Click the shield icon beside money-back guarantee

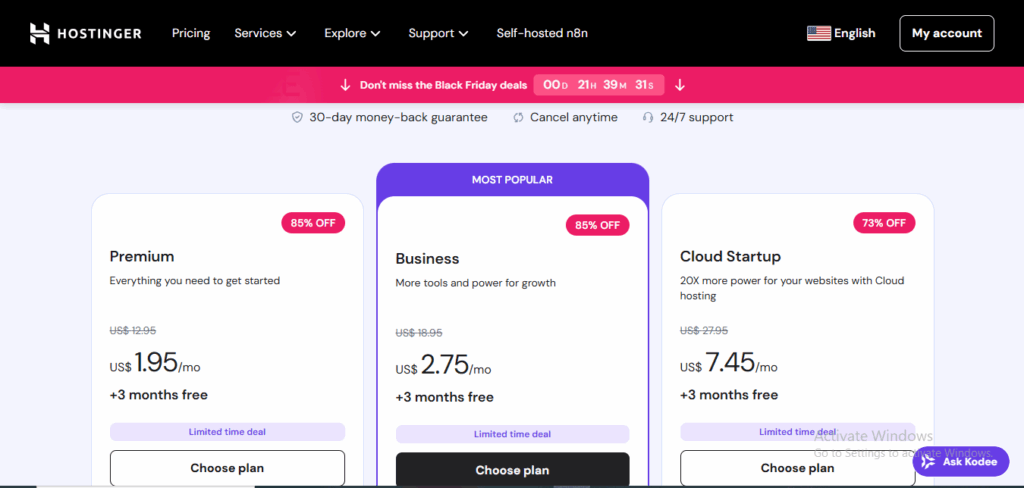click(297, 118)
